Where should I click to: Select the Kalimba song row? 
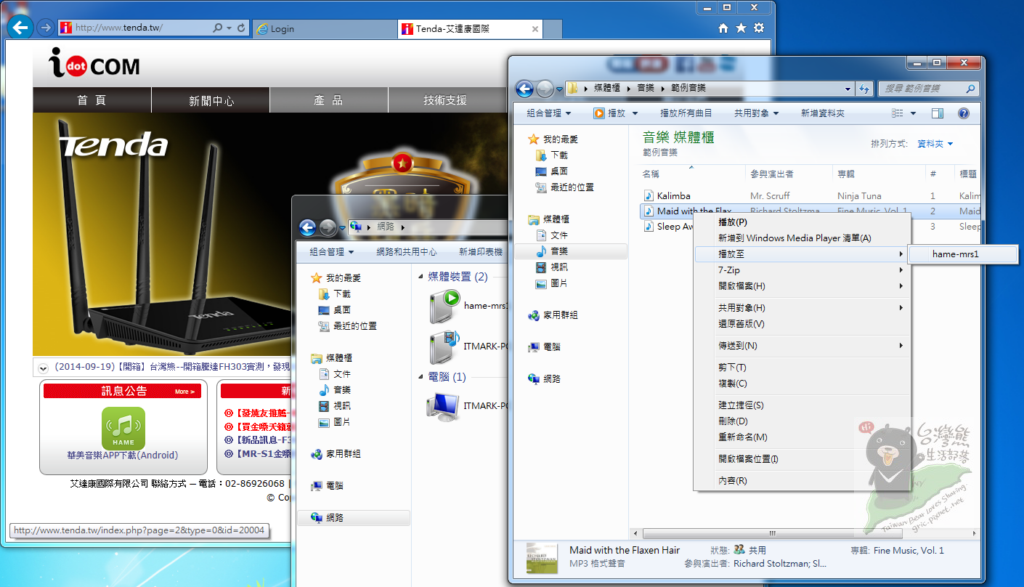click(810, 196)
